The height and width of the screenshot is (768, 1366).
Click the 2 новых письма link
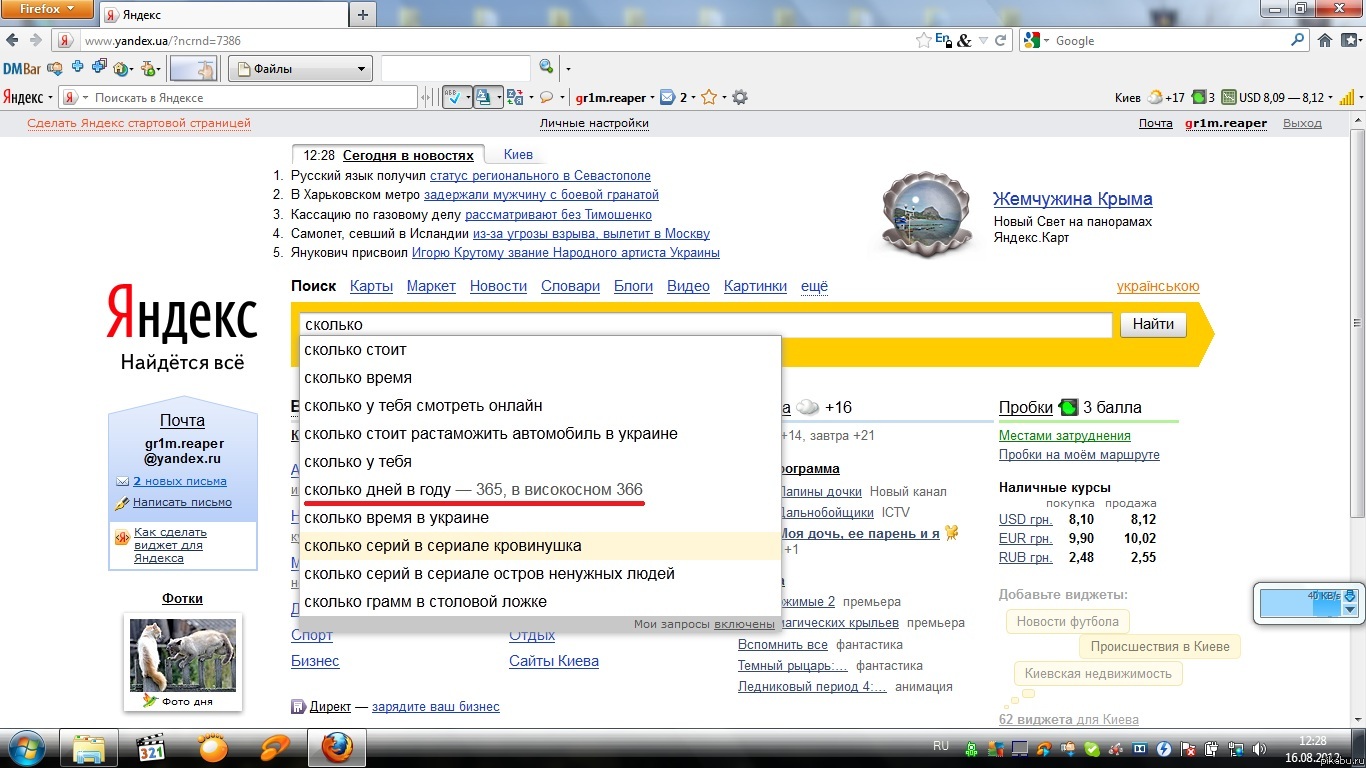180,481
